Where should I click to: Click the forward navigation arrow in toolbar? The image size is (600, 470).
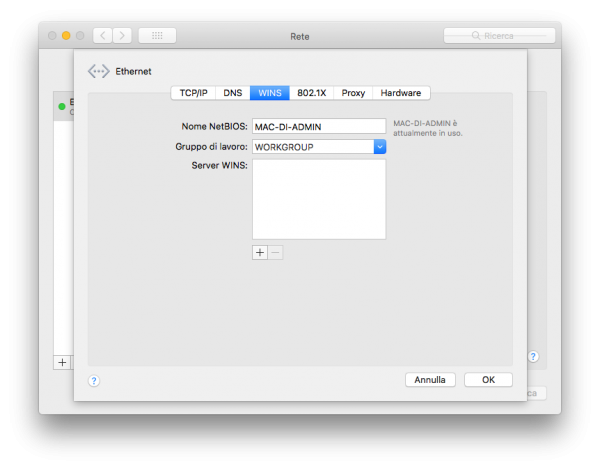coord(122,36)
